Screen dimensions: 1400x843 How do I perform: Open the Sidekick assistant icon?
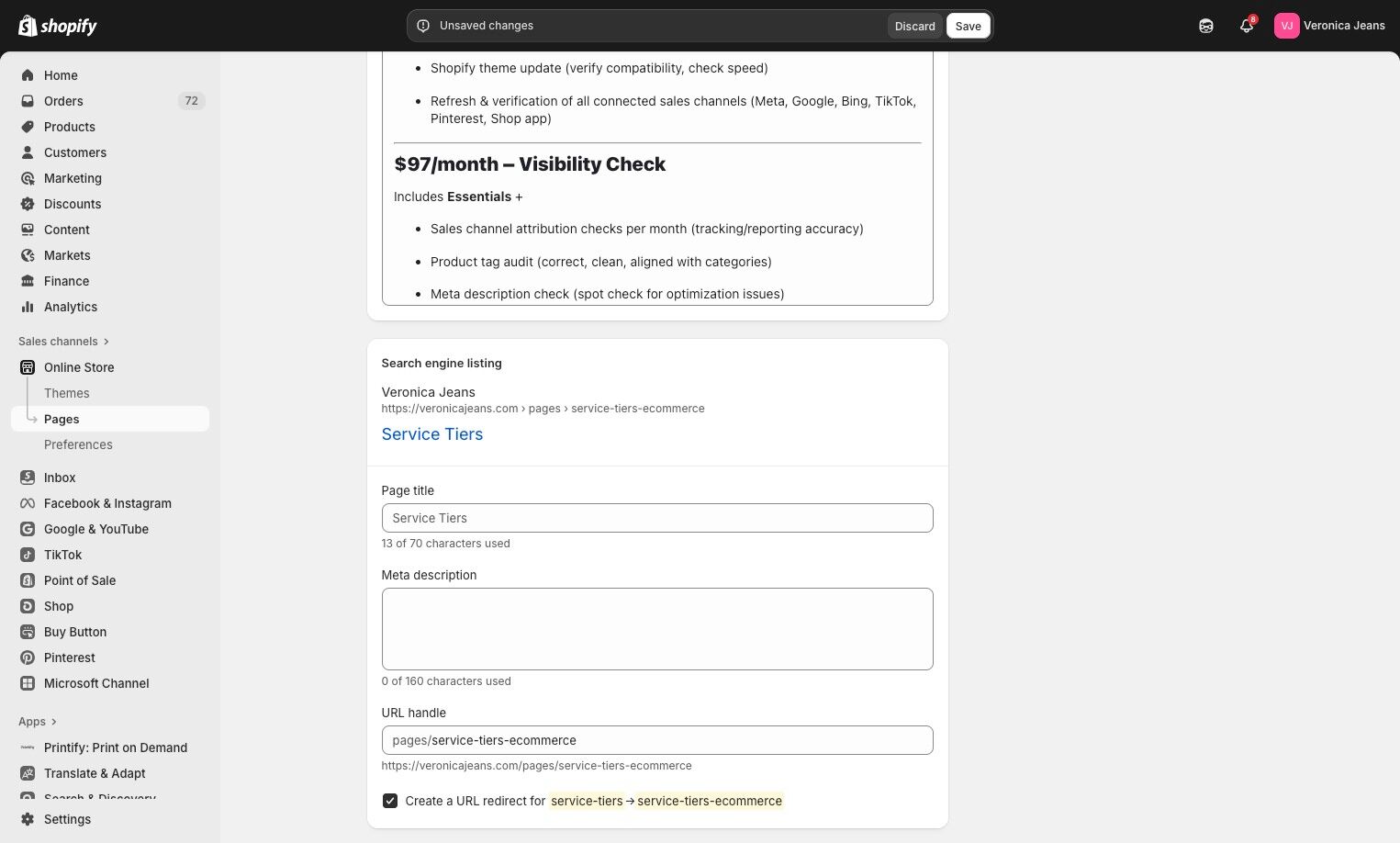(1206, 26)
